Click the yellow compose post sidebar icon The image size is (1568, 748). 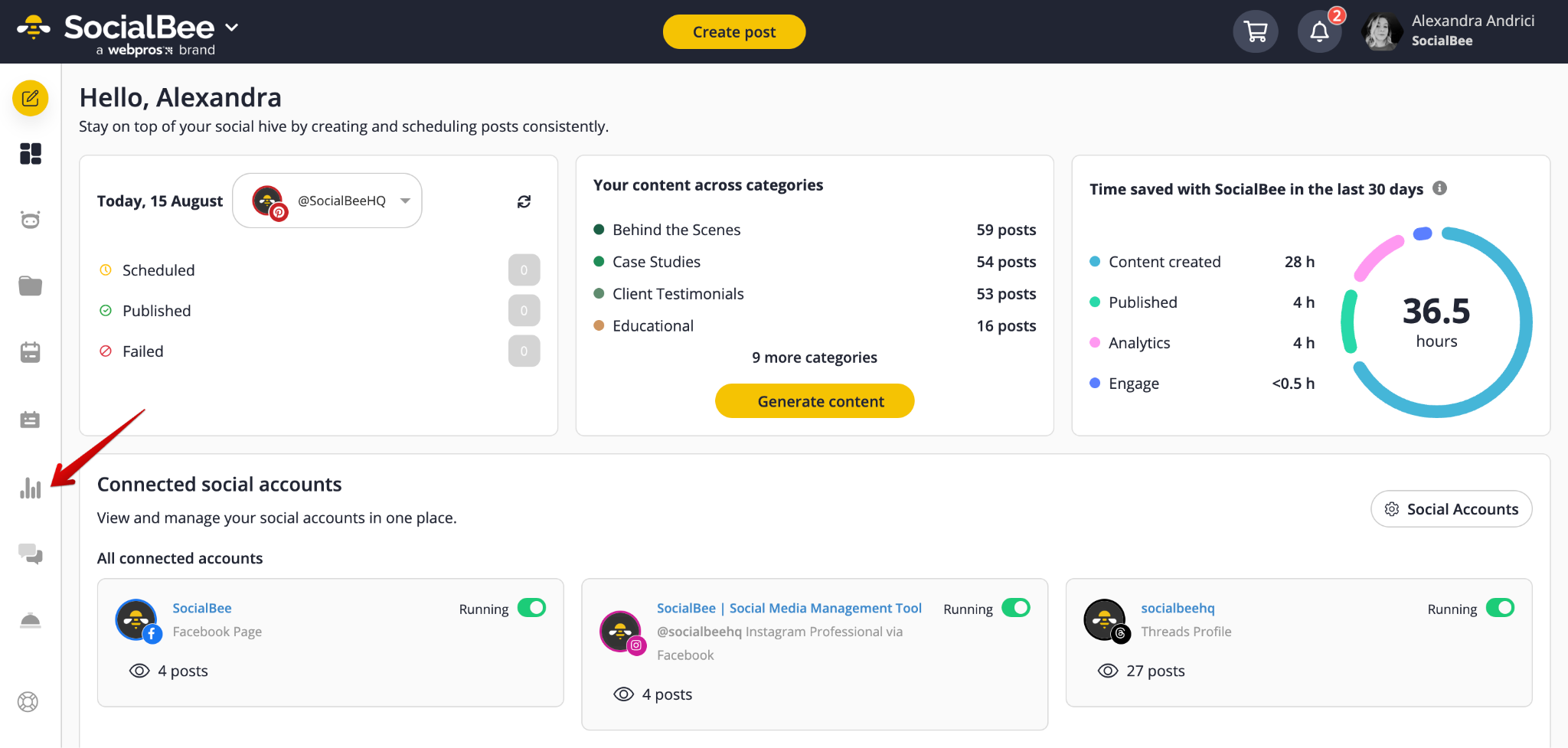coord(31,98)
